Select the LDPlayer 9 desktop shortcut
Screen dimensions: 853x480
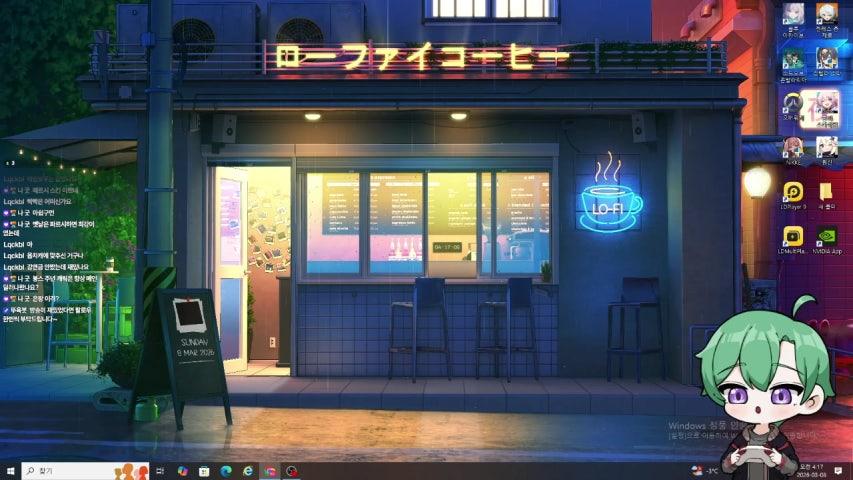click(793, 196)
